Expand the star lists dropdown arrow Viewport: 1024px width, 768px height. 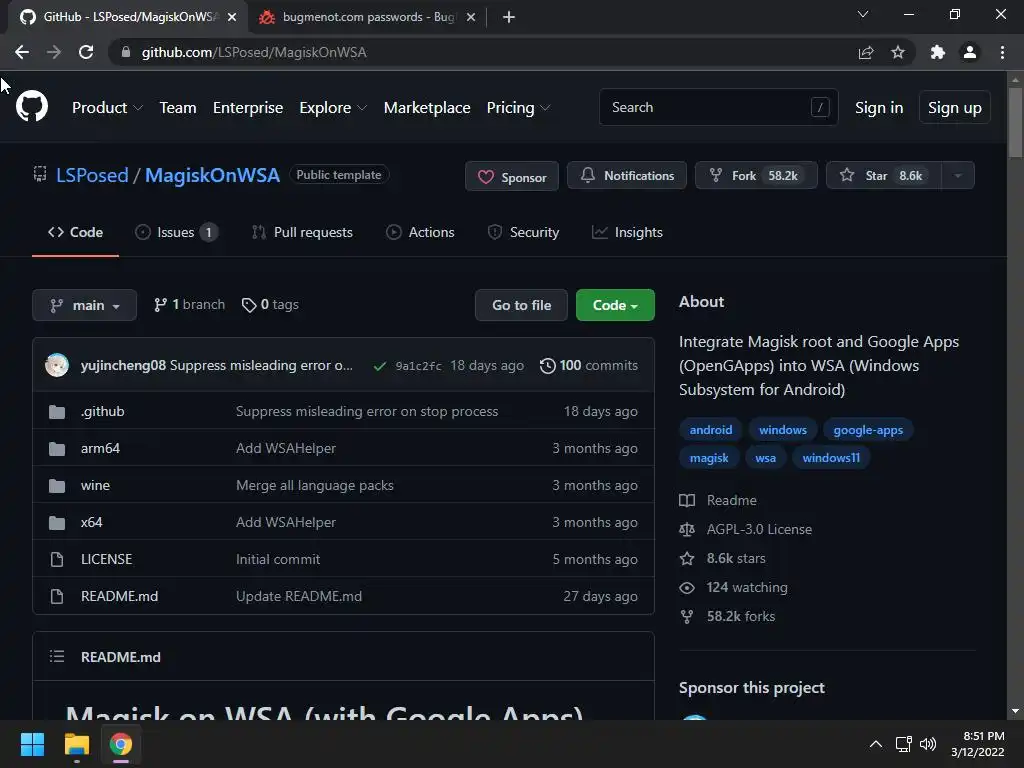pos(958,176)
